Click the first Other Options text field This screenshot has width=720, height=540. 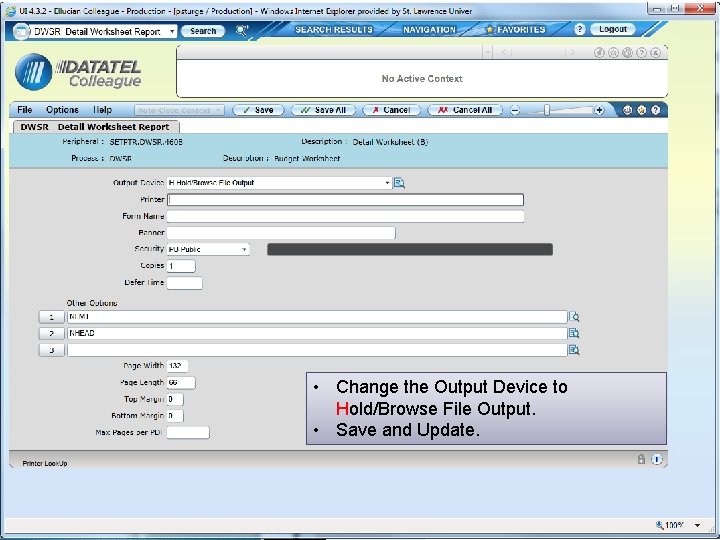coord(317,317)
